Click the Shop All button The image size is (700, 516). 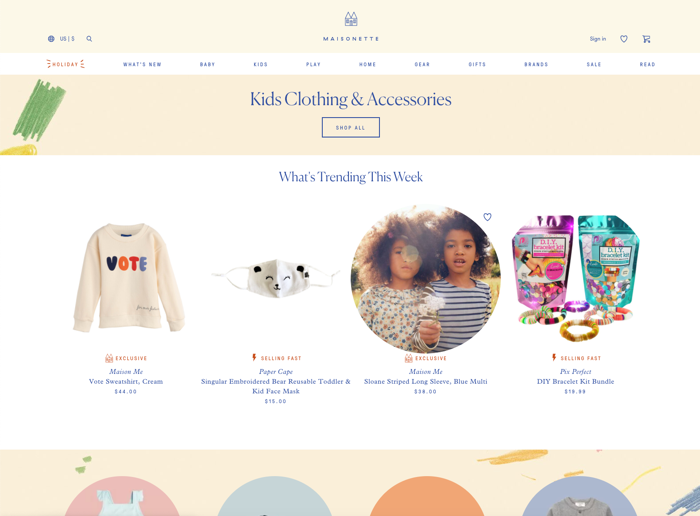click(351, 127)
